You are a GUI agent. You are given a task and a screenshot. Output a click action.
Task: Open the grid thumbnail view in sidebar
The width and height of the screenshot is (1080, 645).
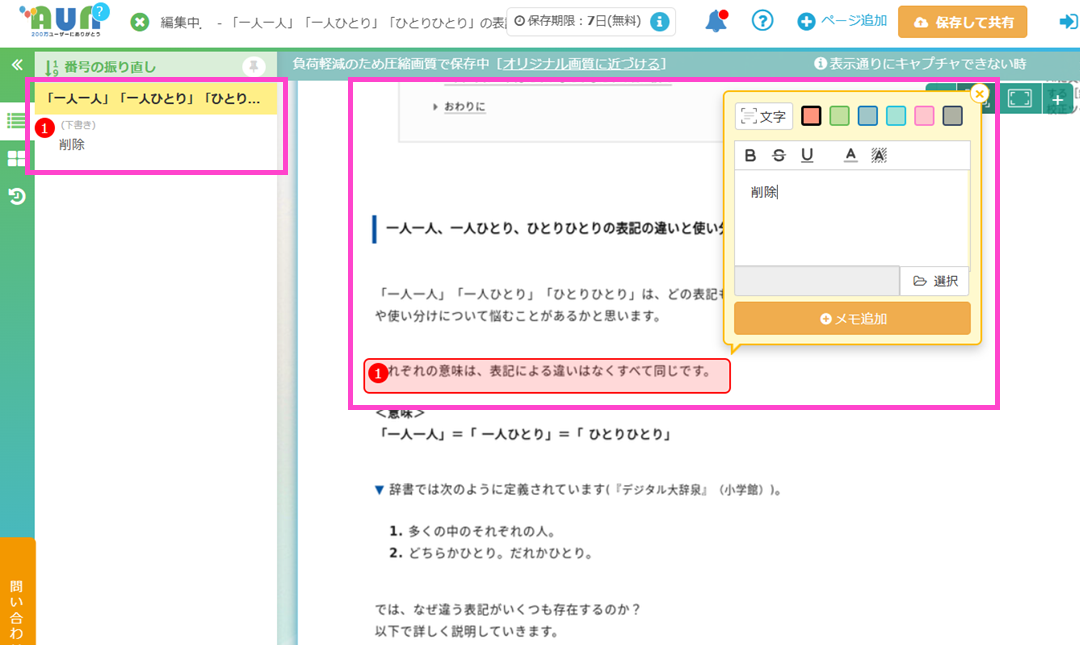17,159
